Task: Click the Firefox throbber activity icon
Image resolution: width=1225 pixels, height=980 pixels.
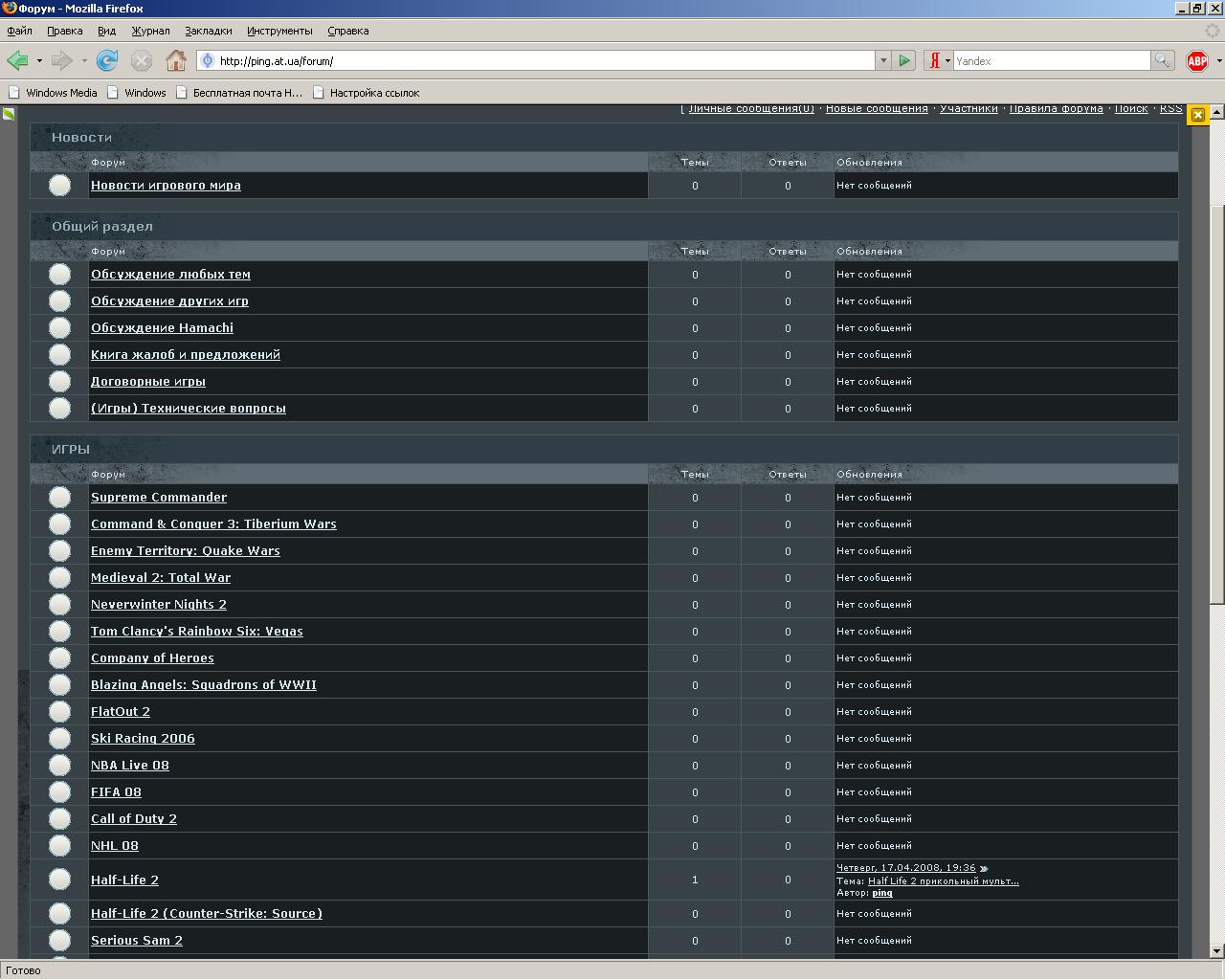Action: point(1213,31)
